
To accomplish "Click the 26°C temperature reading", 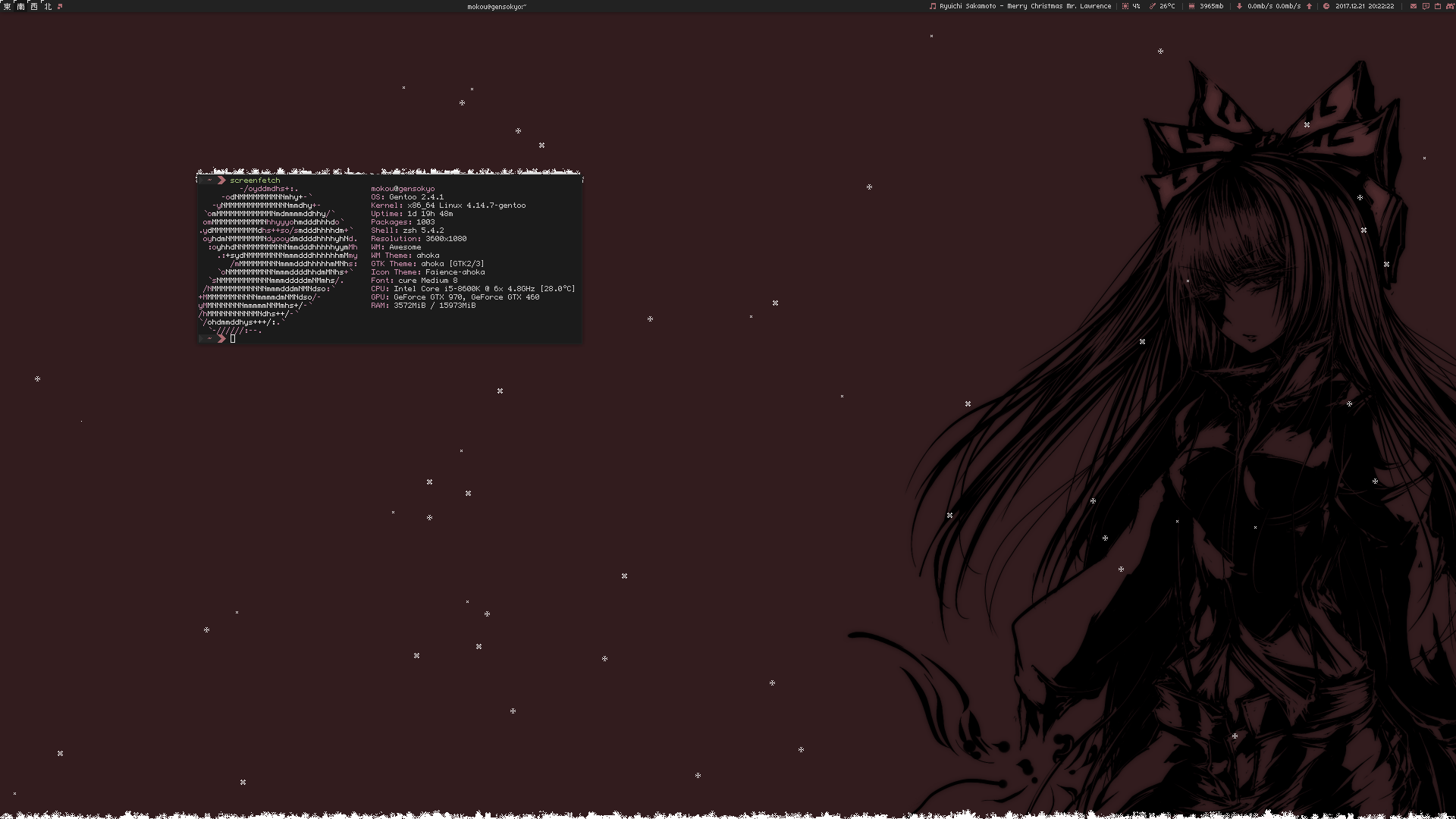I will tap(1167, 6).
